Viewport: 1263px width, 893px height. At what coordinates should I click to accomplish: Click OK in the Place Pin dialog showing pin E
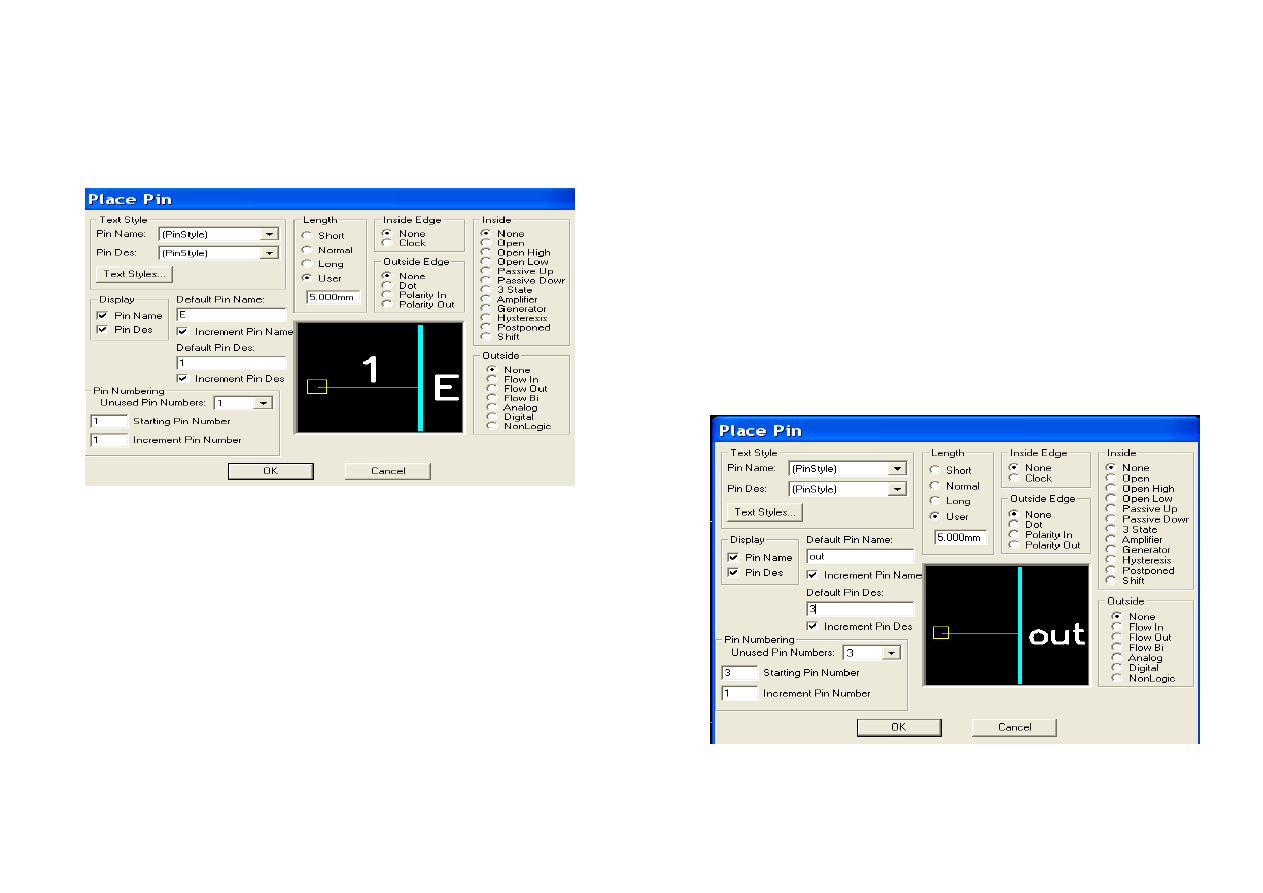point(270,471)
